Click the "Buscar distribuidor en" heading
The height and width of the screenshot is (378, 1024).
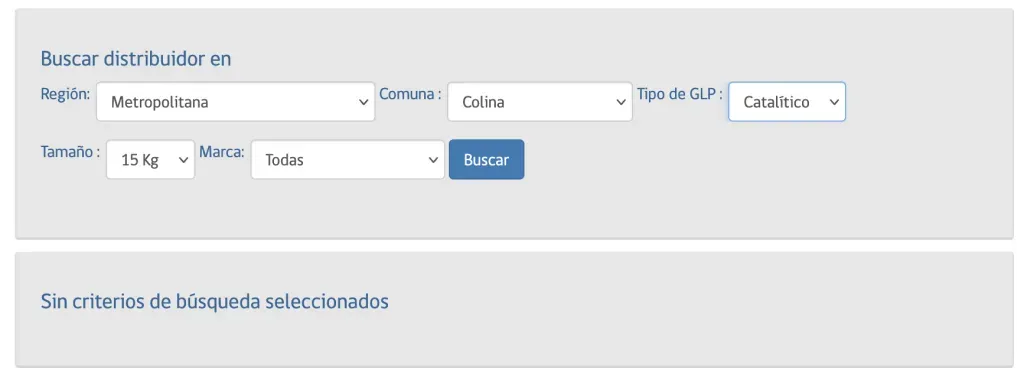click(x=136, y=59)
